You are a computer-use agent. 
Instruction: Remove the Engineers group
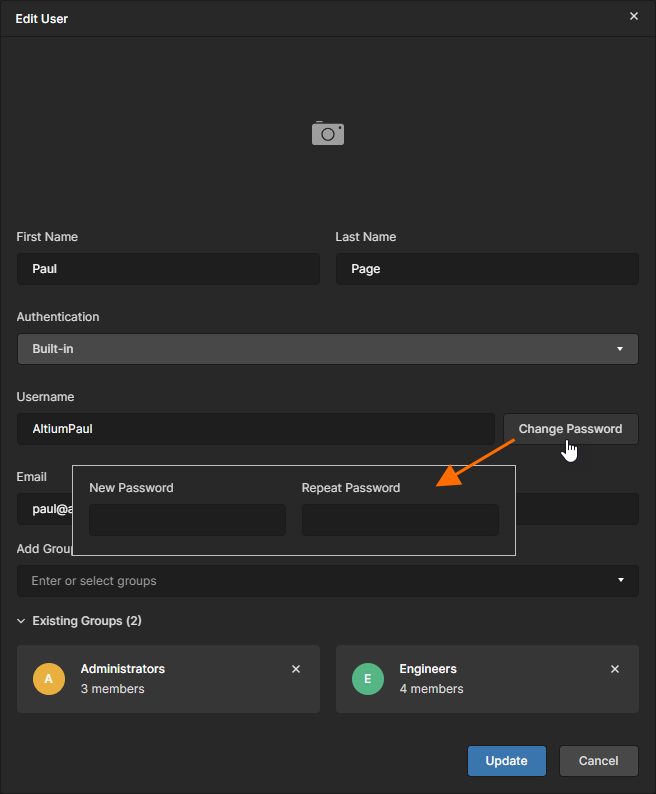tap(615, 669)
